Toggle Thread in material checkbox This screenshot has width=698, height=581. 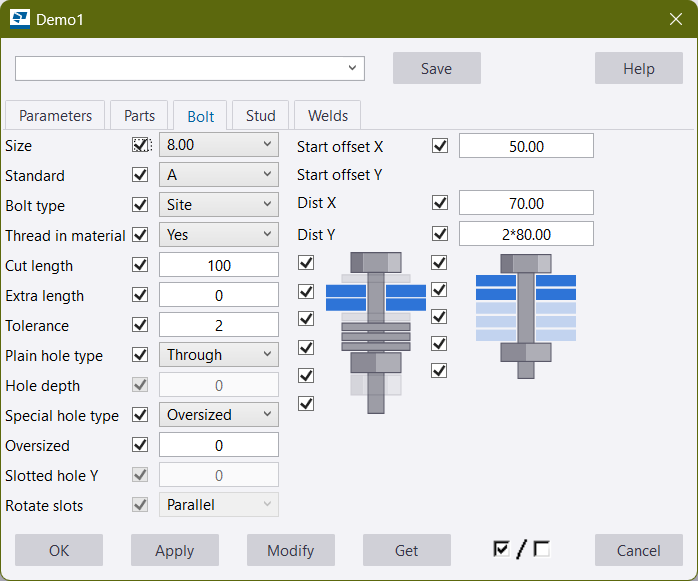click(140, 235)
